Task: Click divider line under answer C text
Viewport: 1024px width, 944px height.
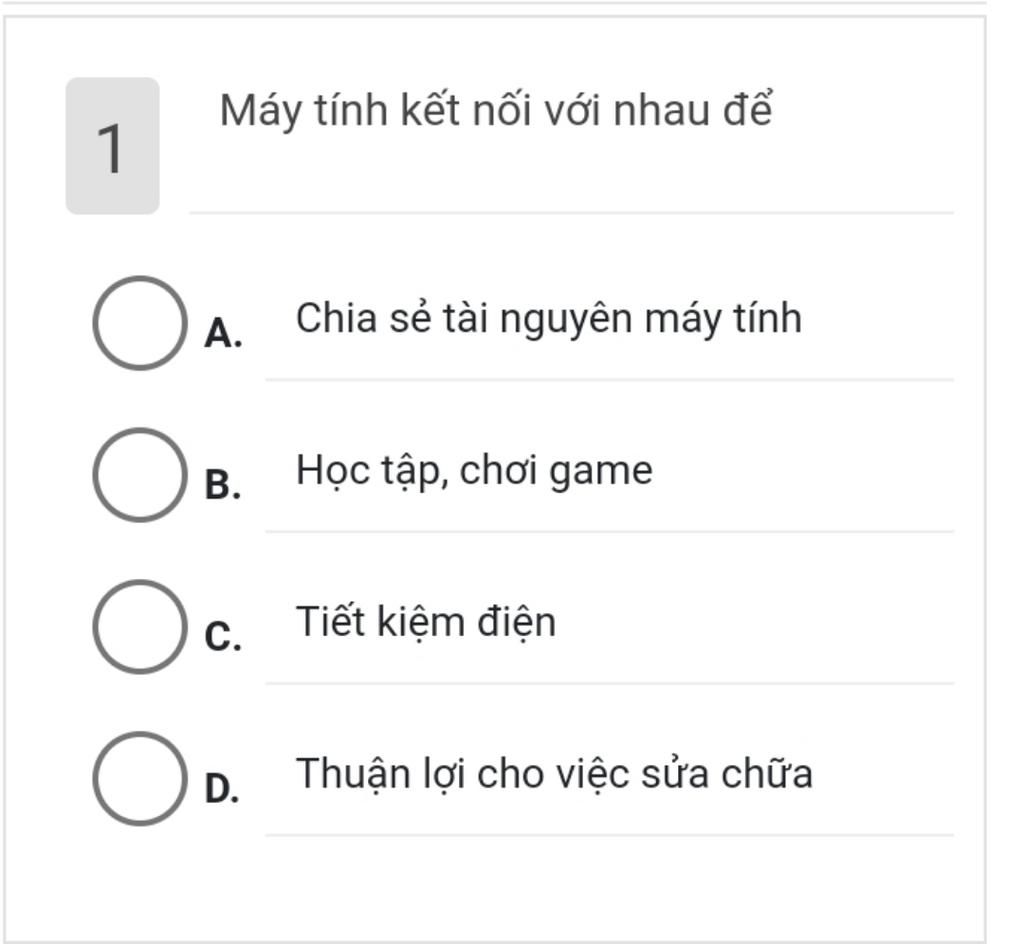Action: pos(609,684)
